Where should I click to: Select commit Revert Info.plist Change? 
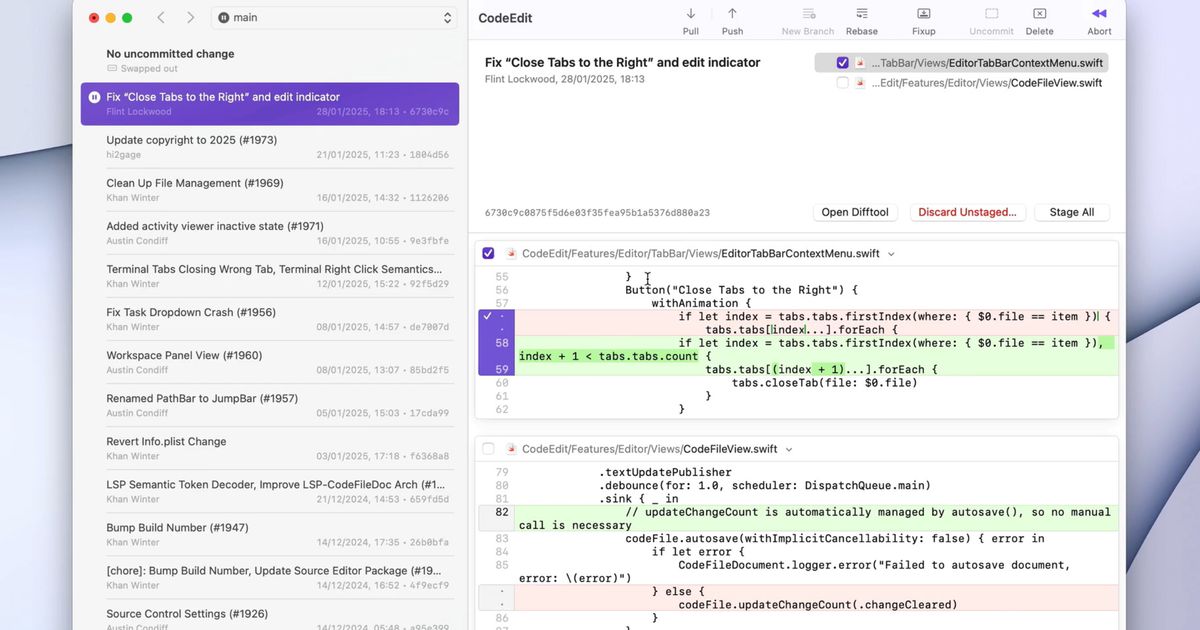[270, 448]
